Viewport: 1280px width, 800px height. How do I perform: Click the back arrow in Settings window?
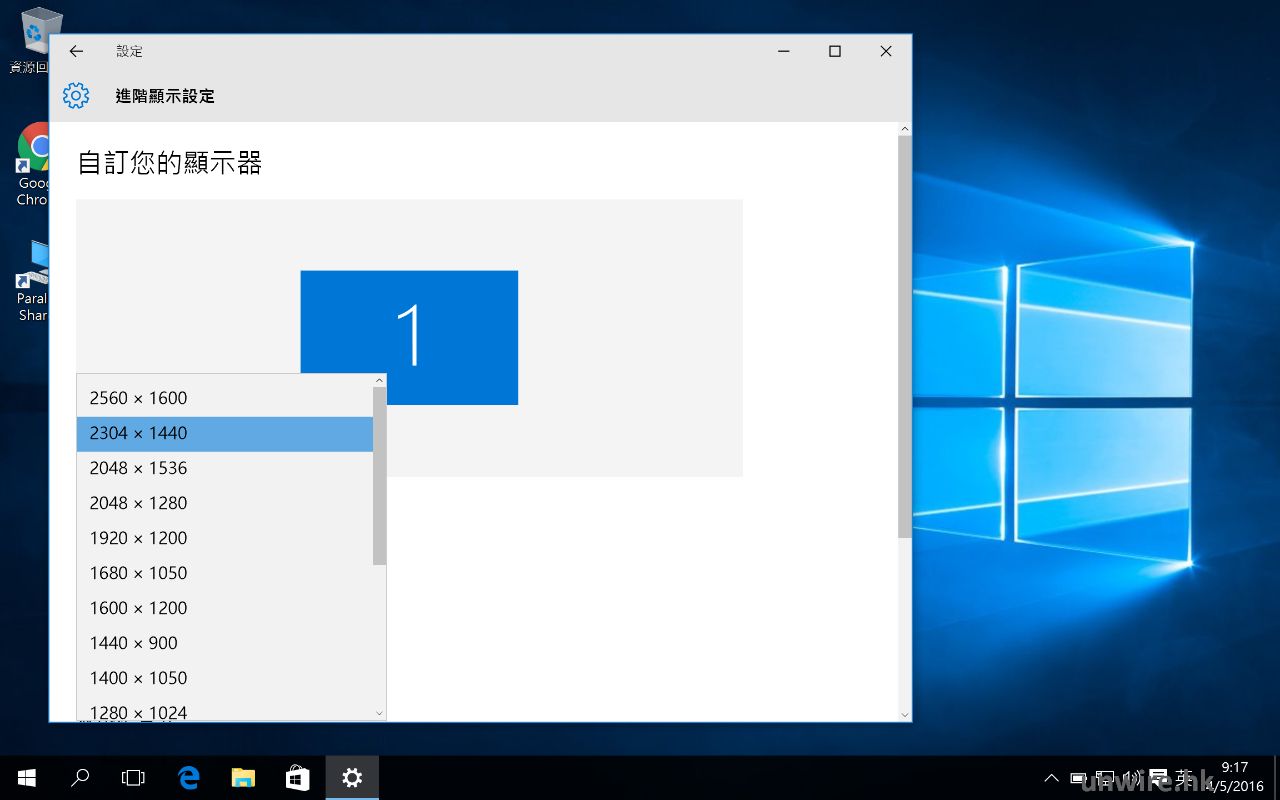click(x=76, y=51)
